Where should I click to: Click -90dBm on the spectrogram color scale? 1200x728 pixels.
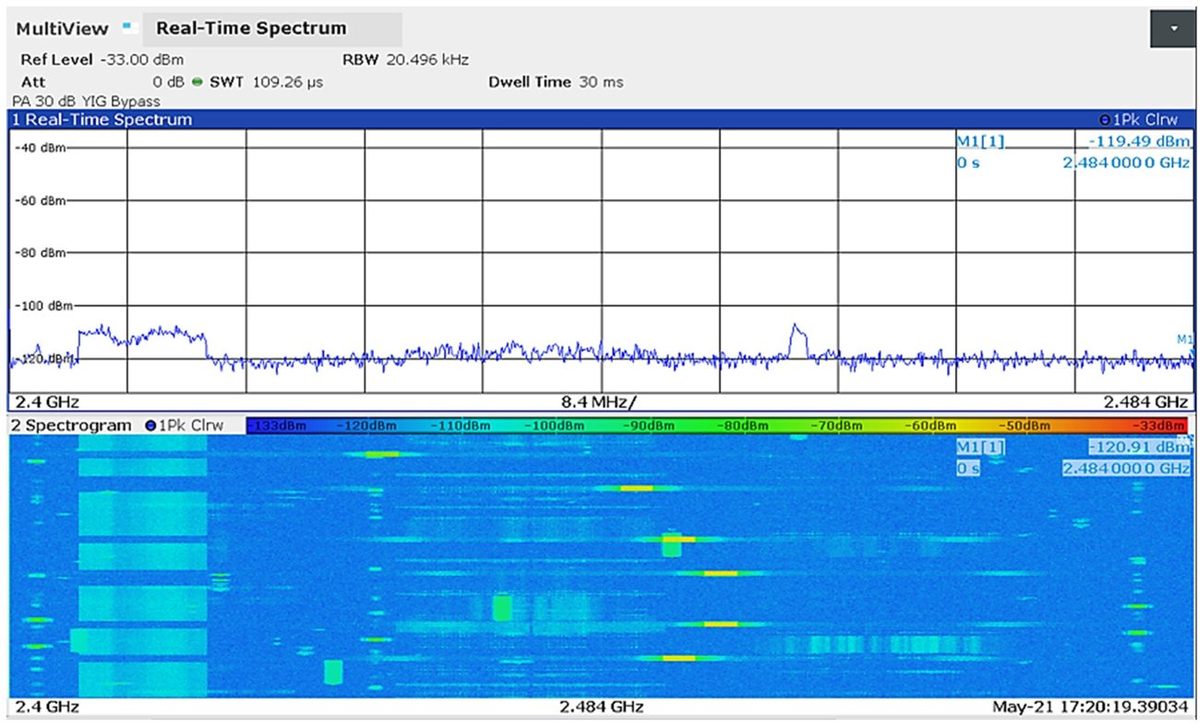[x=650, y=425]
